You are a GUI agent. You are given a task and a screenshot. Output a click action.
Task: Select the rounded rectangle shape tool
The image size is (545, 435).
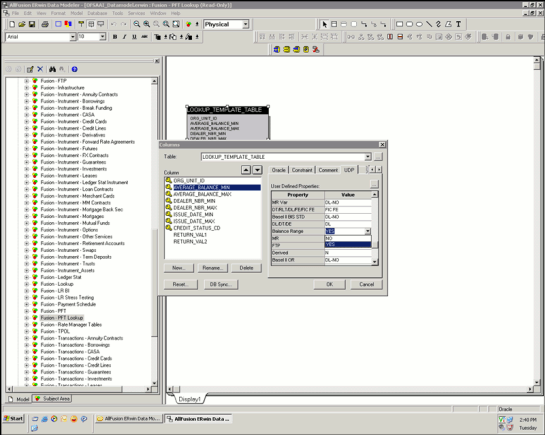pos(409,24)
